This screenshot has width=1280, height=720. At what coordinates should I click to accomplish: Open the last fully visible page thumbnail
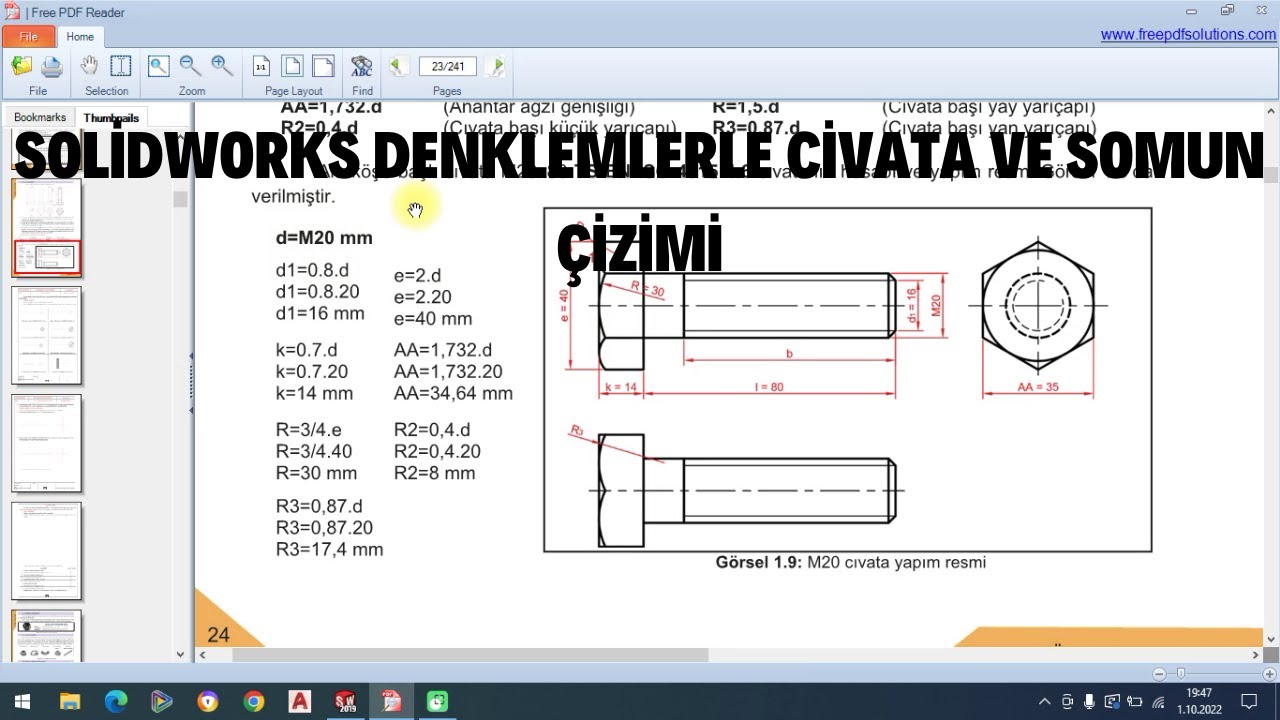pyautogui.click(x=46, y=551)
